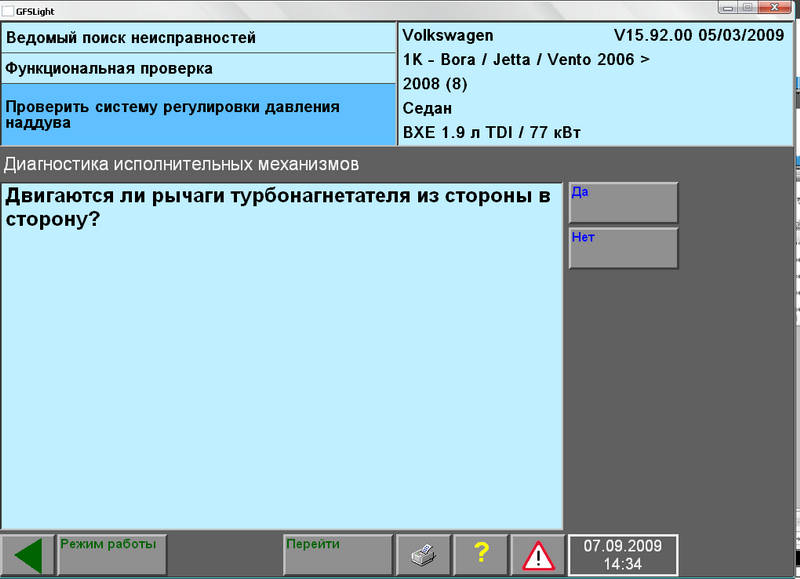Go back with the green arrow button
Viewport: 800px width, 579px height.
click(28, 555)
